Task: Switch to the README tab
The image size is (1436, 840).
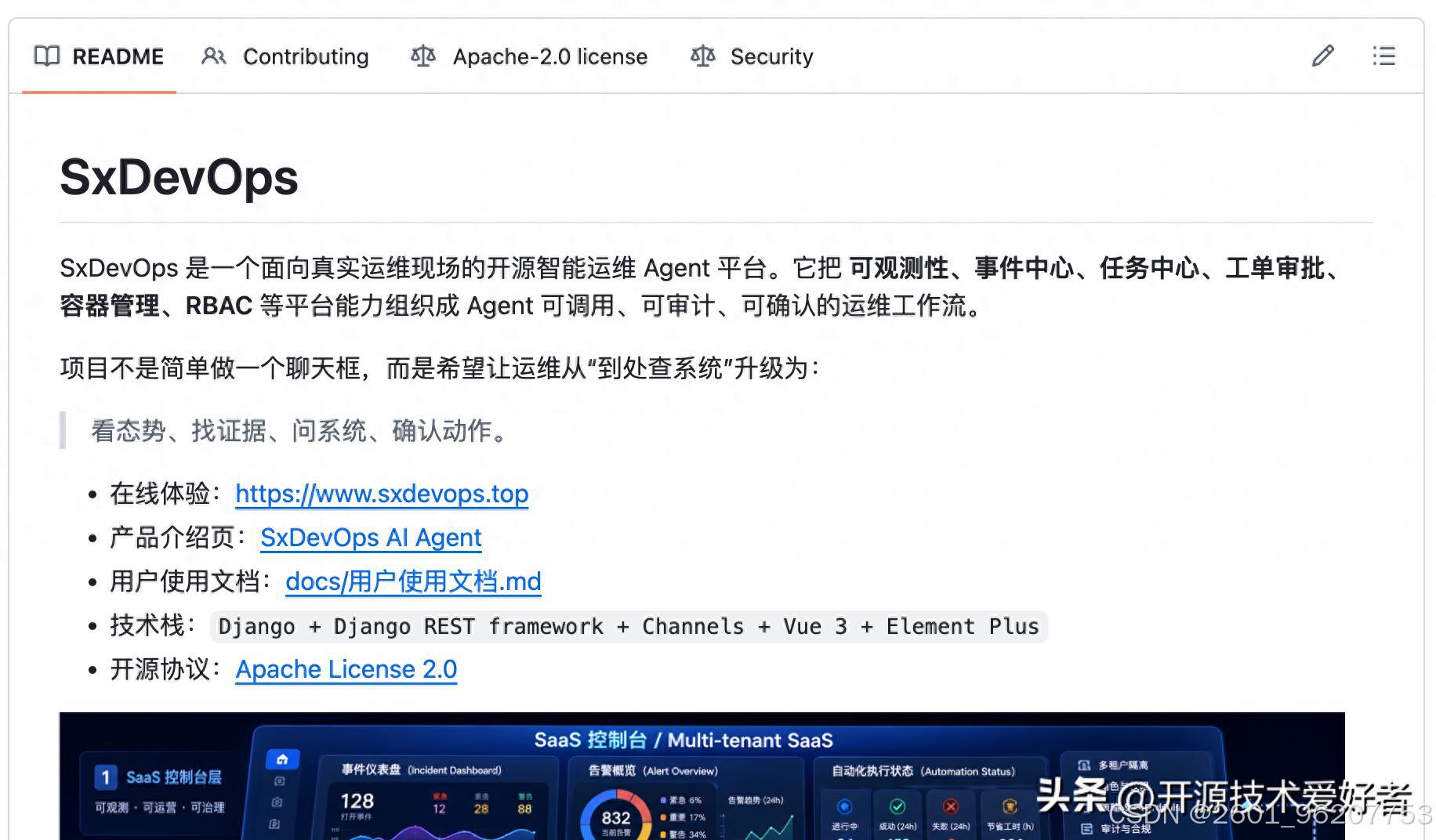Action: 99,56
